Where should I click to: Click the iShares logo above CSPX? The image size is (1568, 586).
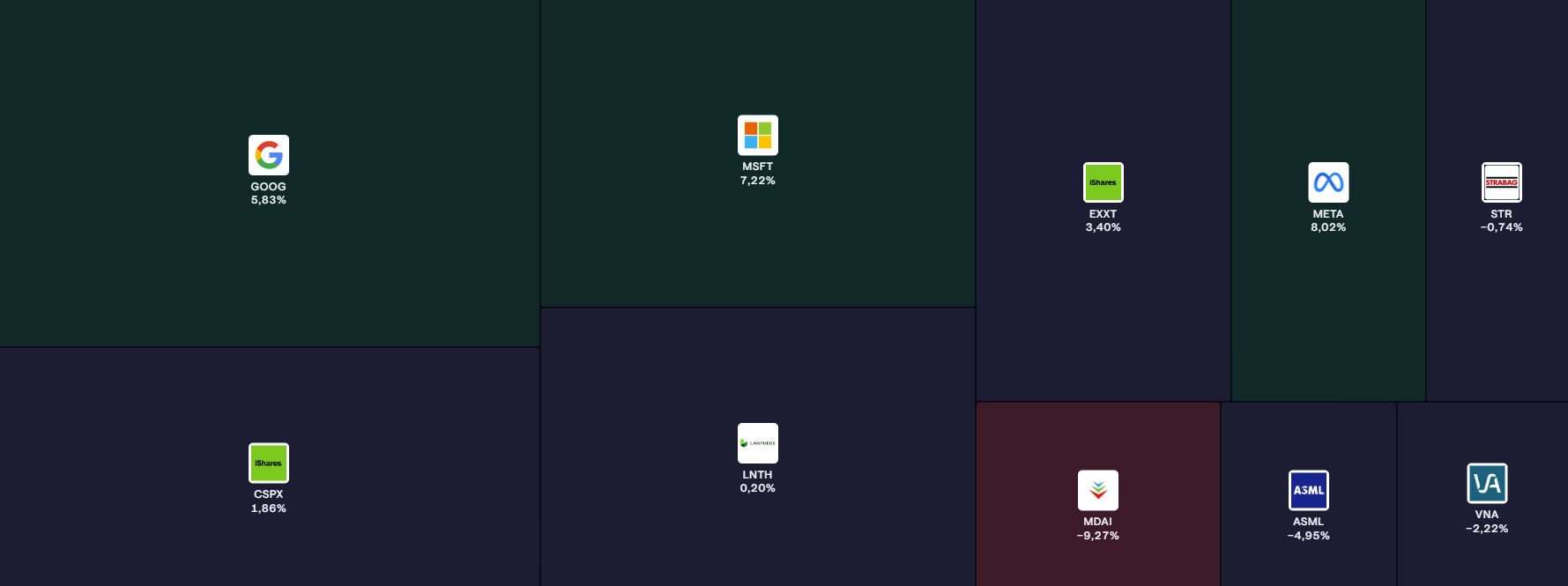[269, 463]
